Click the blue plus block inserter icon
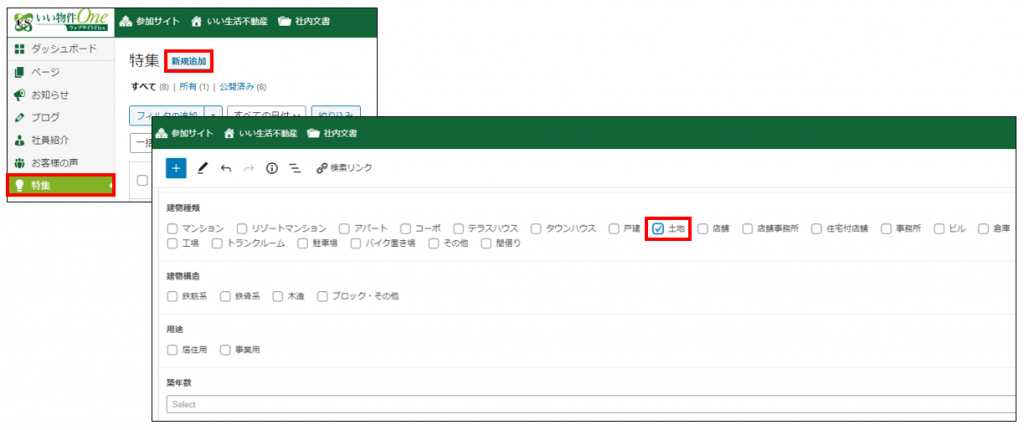 [x=176, y=168]
